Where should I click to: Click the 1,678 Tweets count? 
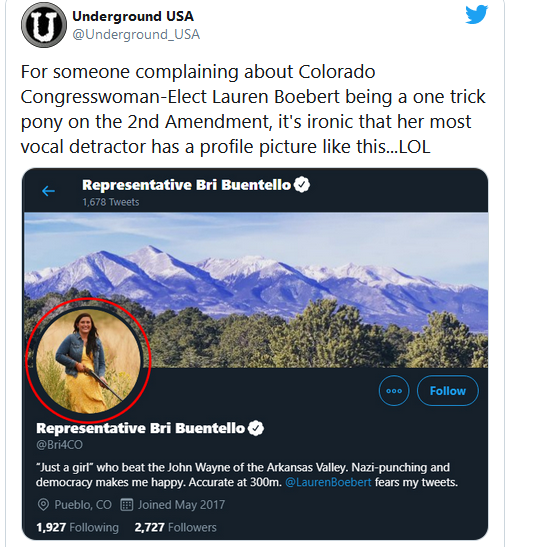pyautogui.click(x=111, y=202)
